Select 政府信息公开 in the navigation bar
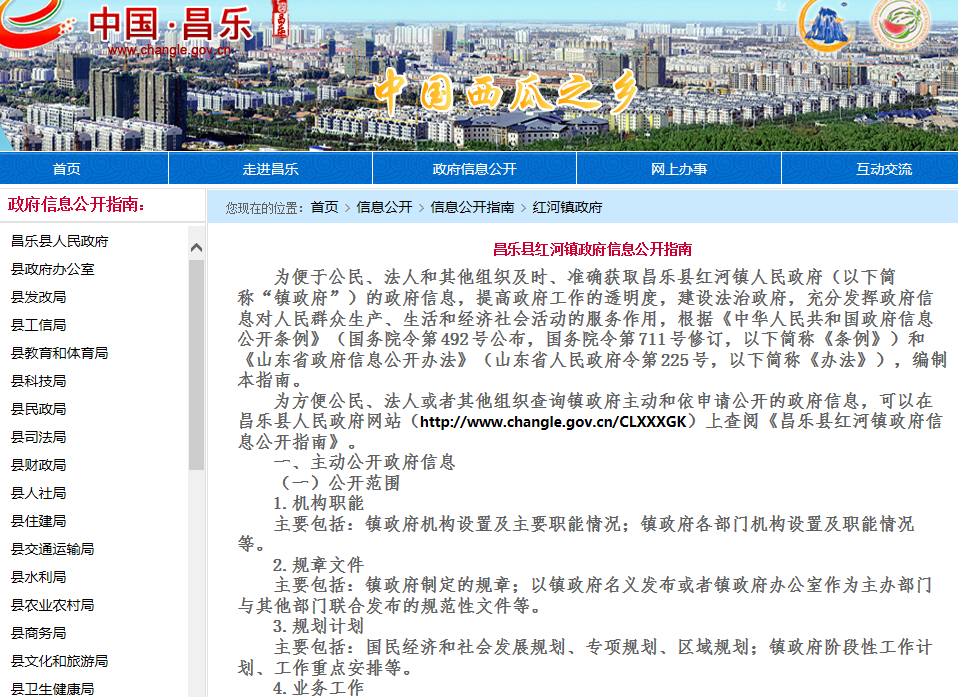This screenshot has height=697, width=958. (x=474, y=169)
